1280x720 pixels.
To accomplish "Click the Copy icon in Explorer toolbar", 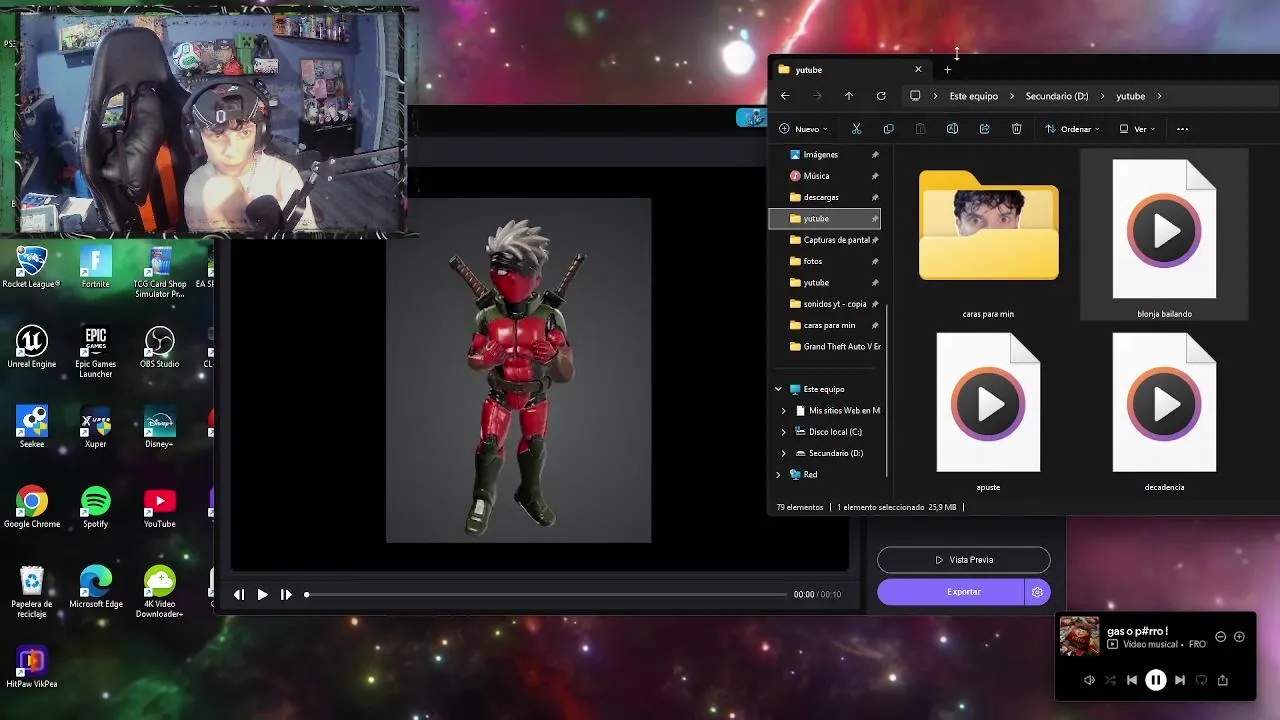I will point(888,129).
